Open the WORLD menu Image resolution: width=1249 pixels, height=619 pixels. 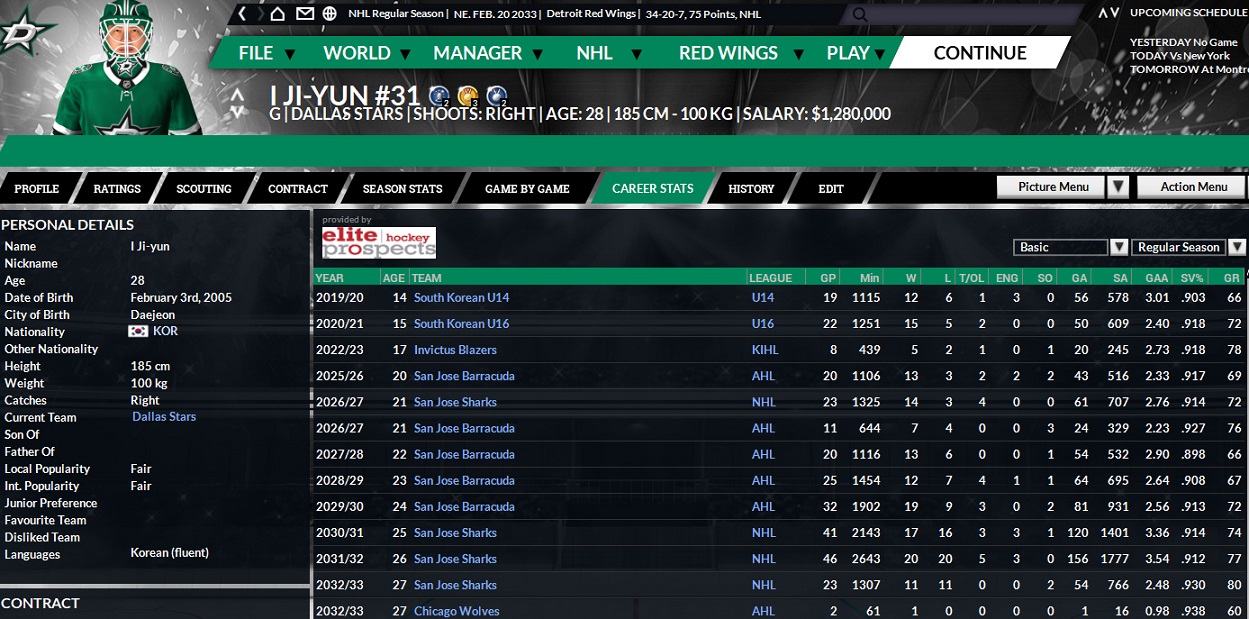click(x=357, y=53)
